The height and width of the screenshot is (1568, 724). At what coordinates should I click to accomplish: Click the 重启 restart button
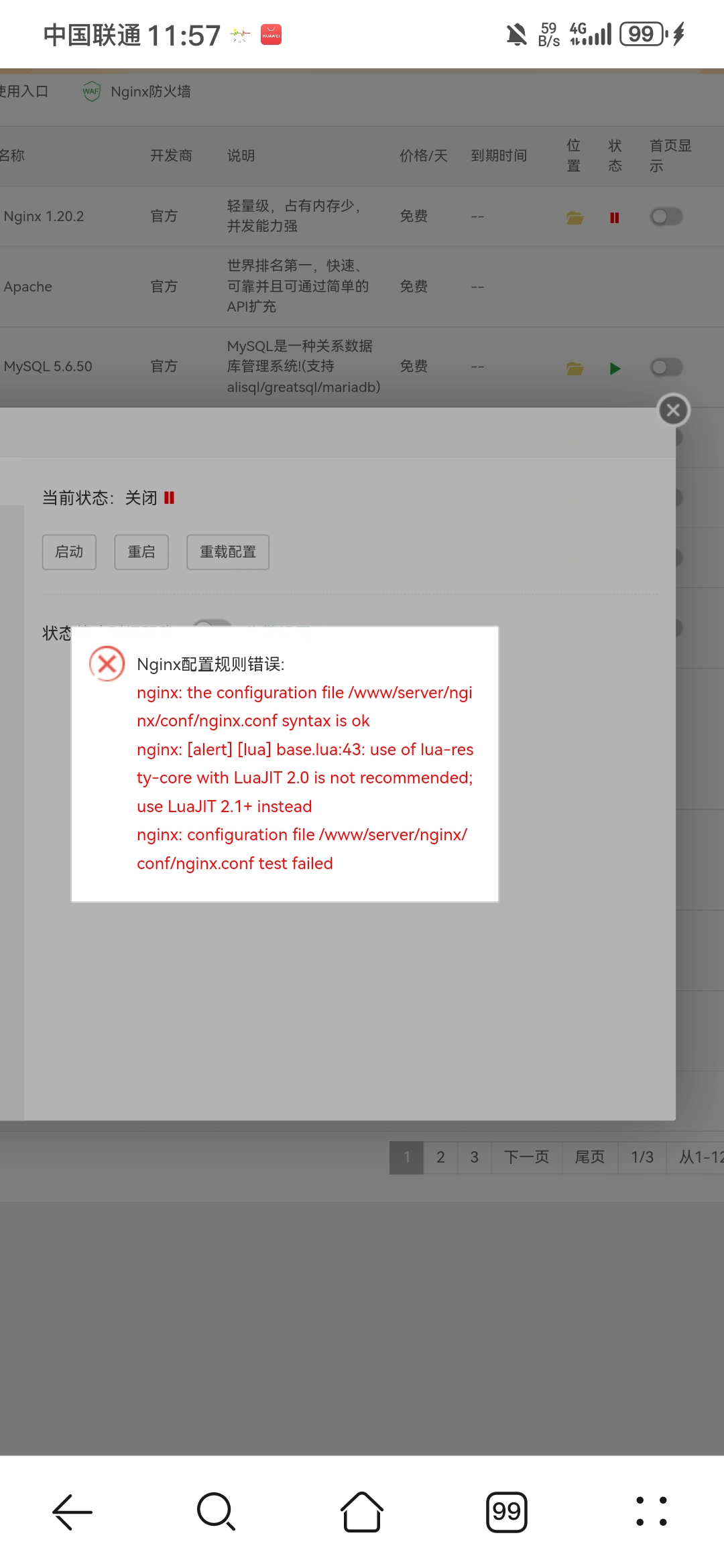pos(141,552)
